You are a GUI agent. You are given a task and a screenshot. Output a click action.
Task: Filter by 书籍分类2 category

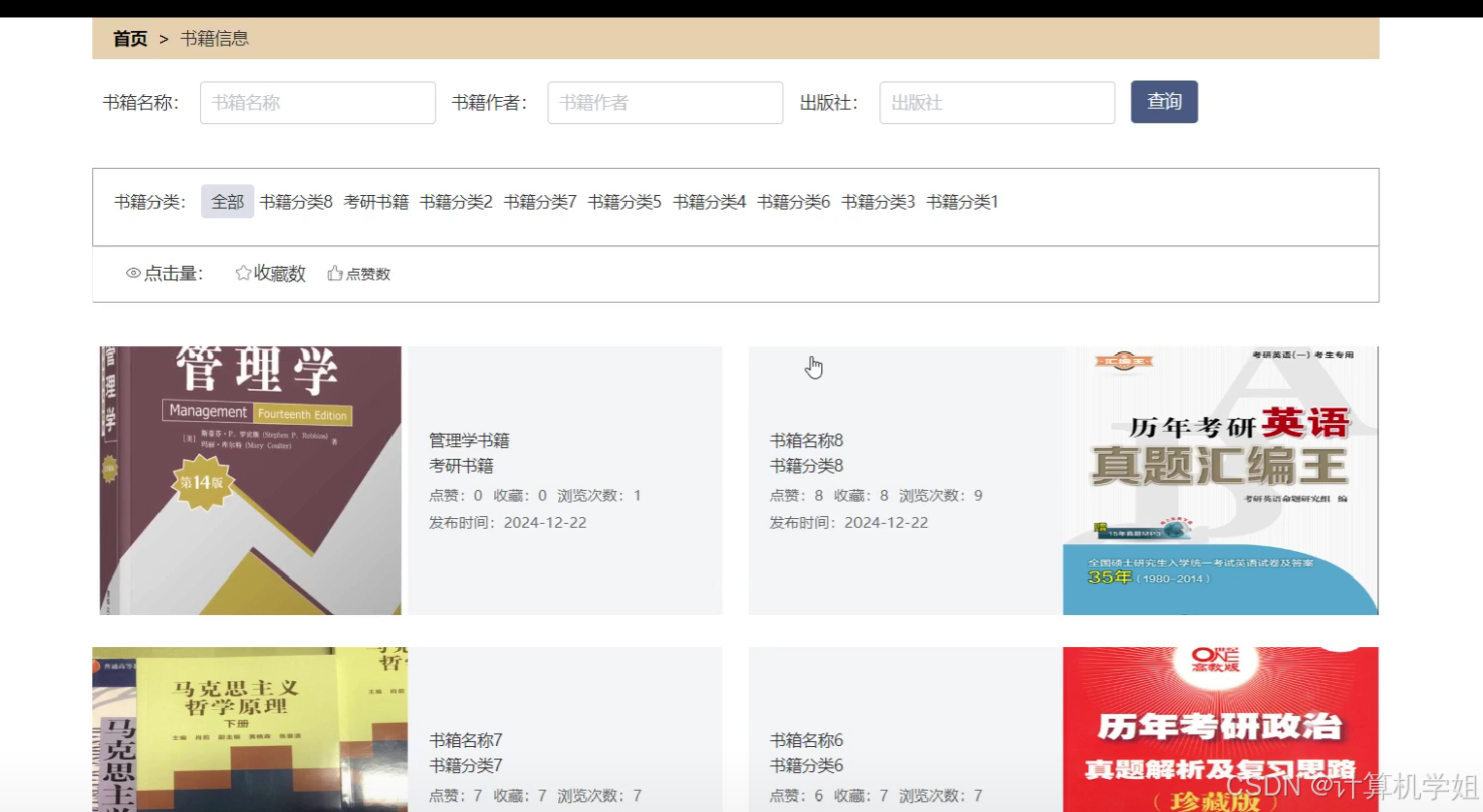pos(456,202)
